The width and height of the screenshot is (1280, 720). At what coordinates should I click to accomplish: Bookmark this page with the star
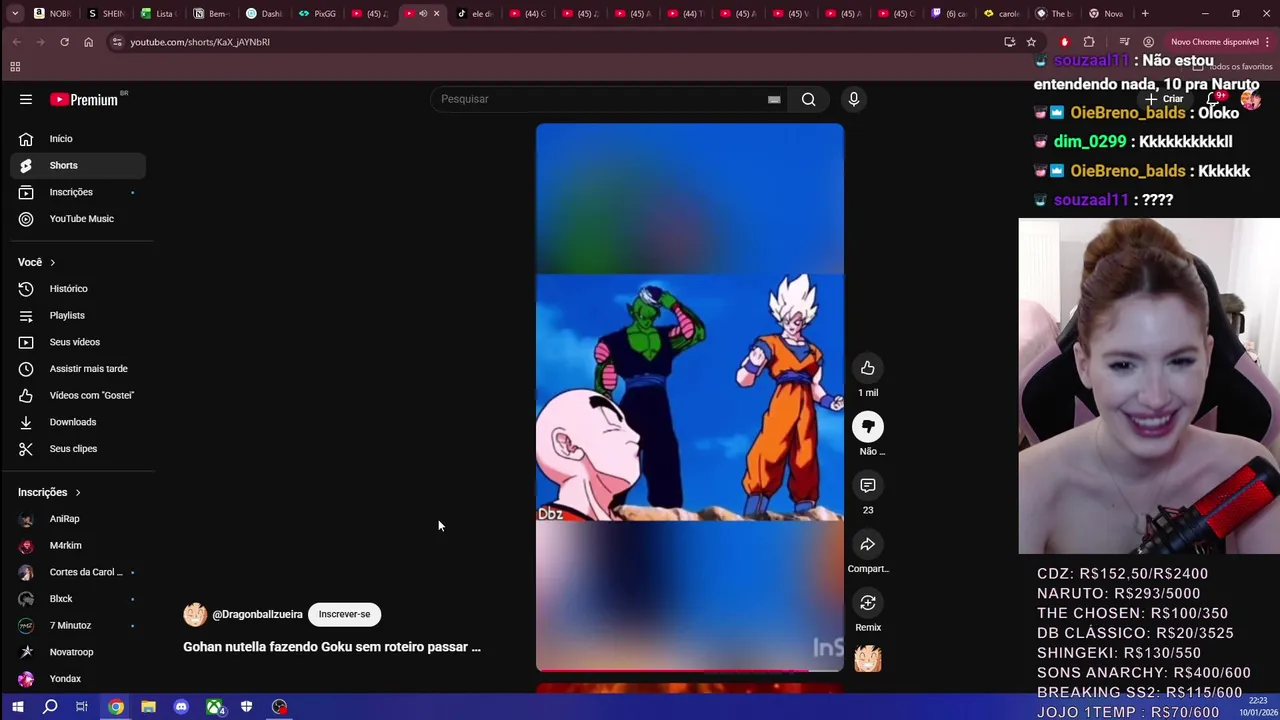click(1031, 42)
